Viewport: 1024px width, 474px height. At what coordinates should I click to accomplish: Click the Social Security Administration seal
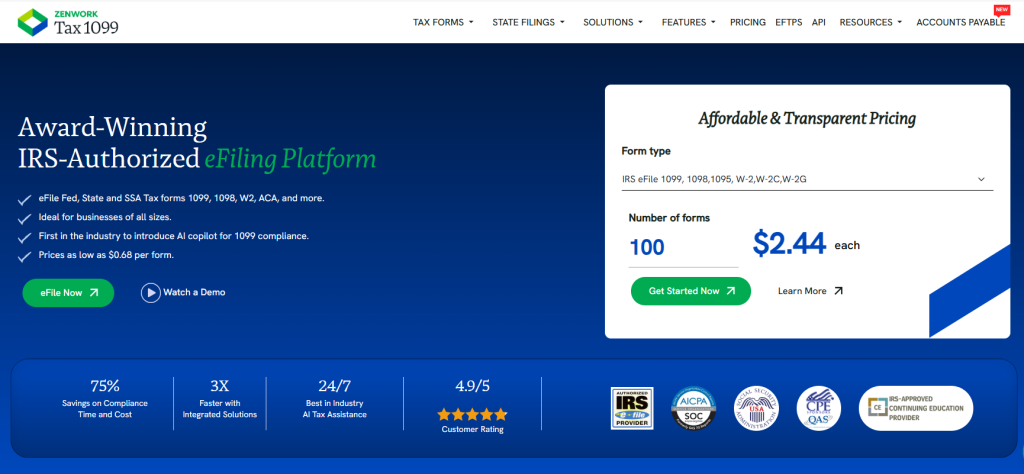point(756,408)
